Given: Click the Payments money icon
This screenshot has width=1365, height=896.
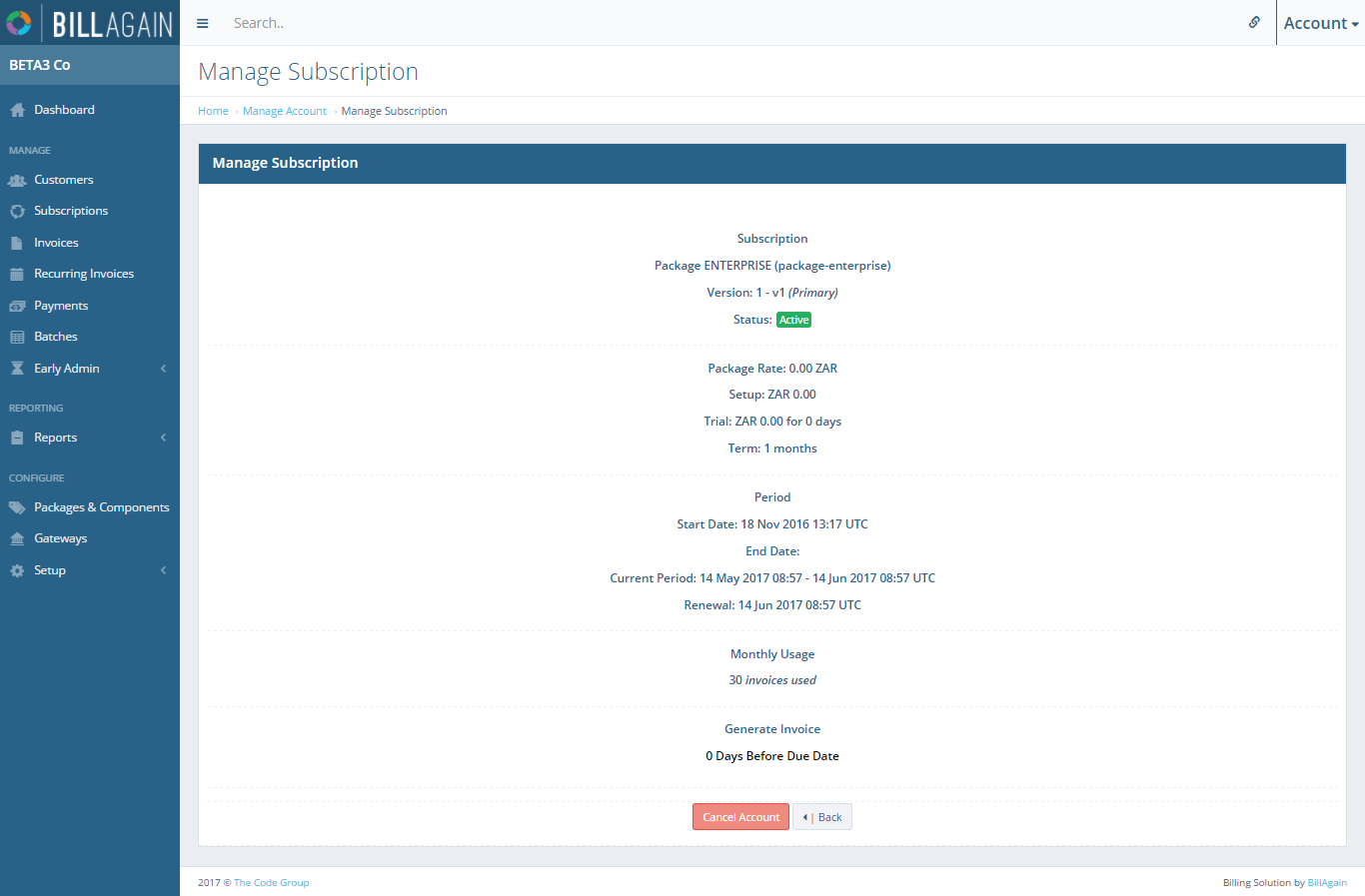Looking at the screenshot, I should click(17, 306).
